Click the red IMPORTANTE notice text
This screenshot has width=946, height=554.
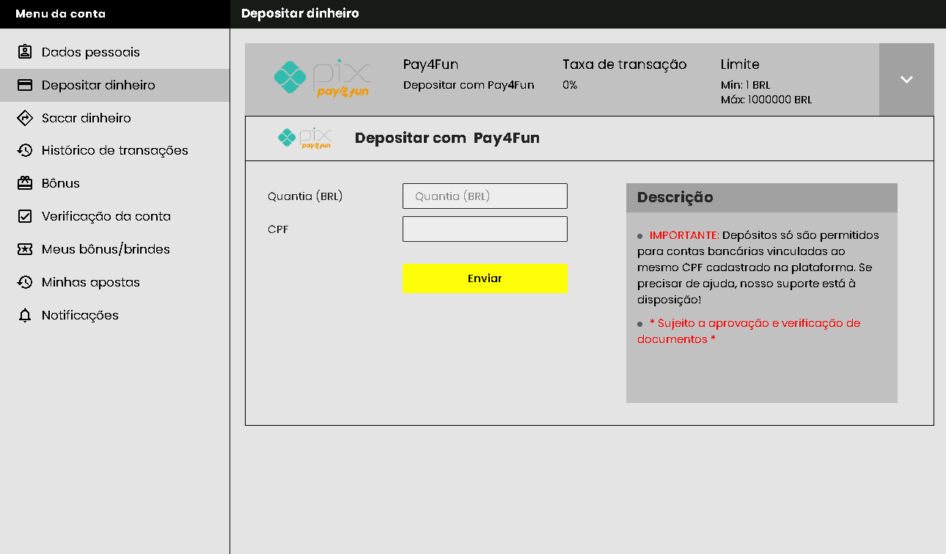tap(684, 235)
